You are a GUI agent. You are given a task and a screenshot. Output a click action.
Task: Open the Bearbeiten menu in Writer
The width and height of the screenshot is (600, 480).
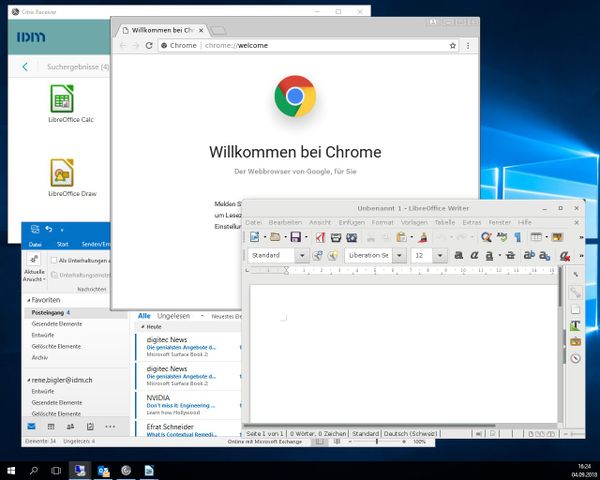[x=285, y=222]
